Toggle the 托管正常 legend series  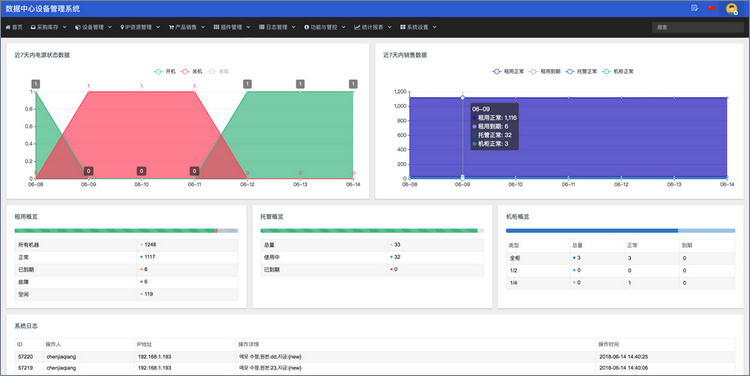[x=581, y=71]
